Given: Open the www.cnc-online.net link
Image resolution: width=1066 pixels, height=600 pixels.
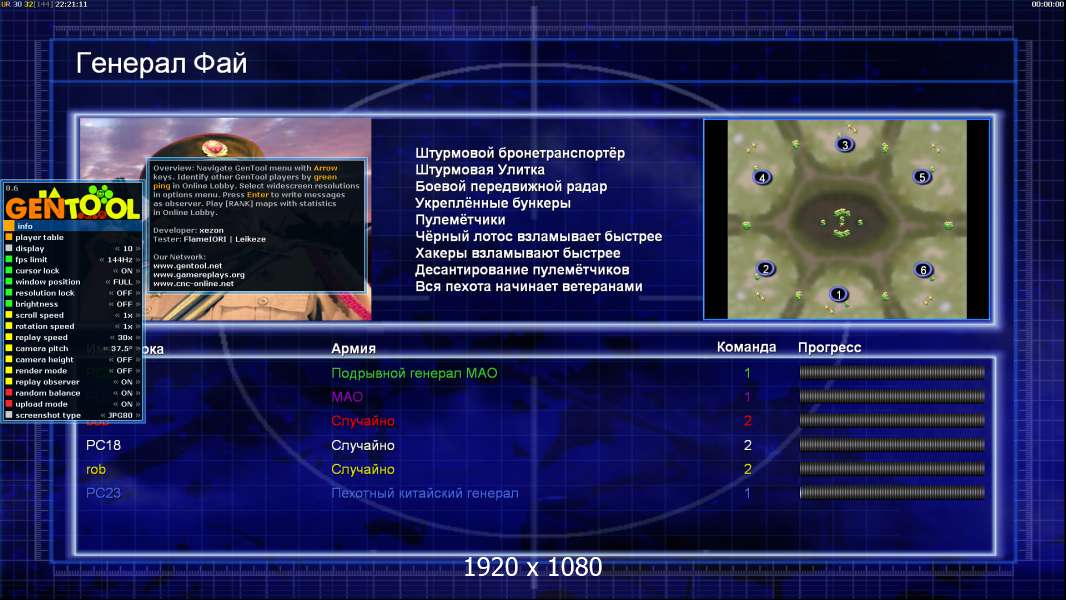Looking at the screenshot, I should [193, 283].
